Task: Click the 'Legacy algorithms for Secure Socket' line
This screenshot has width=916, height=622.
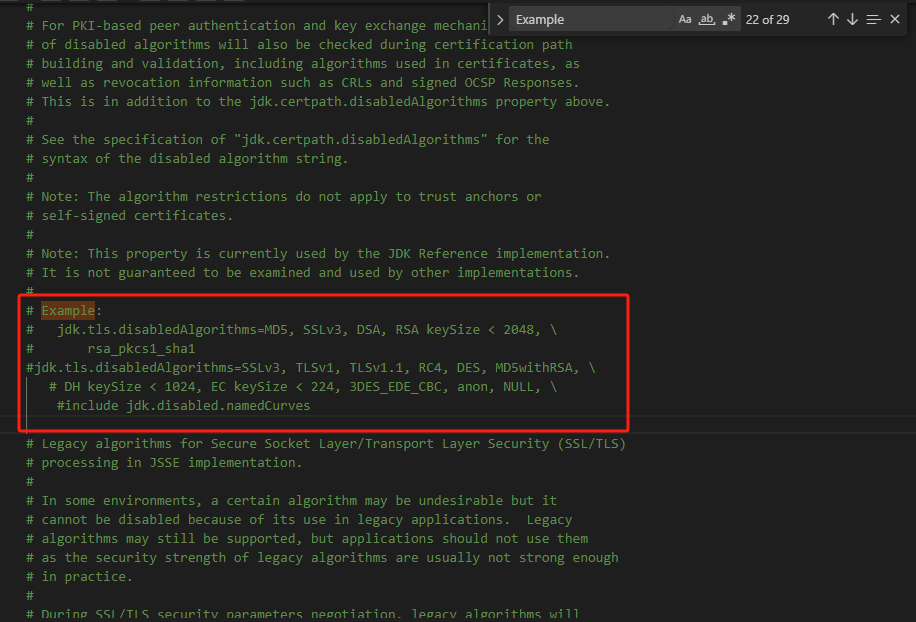Action: coord(330,443)
